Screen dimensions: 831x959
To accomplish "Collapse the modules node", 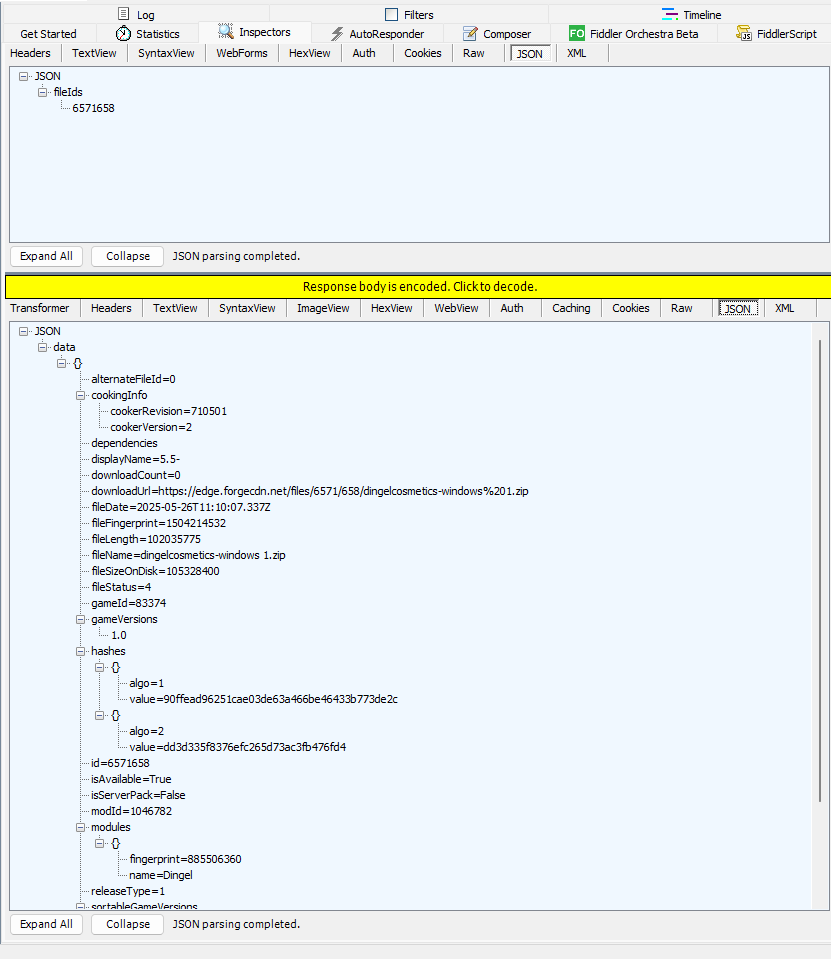I will point(80,828).
